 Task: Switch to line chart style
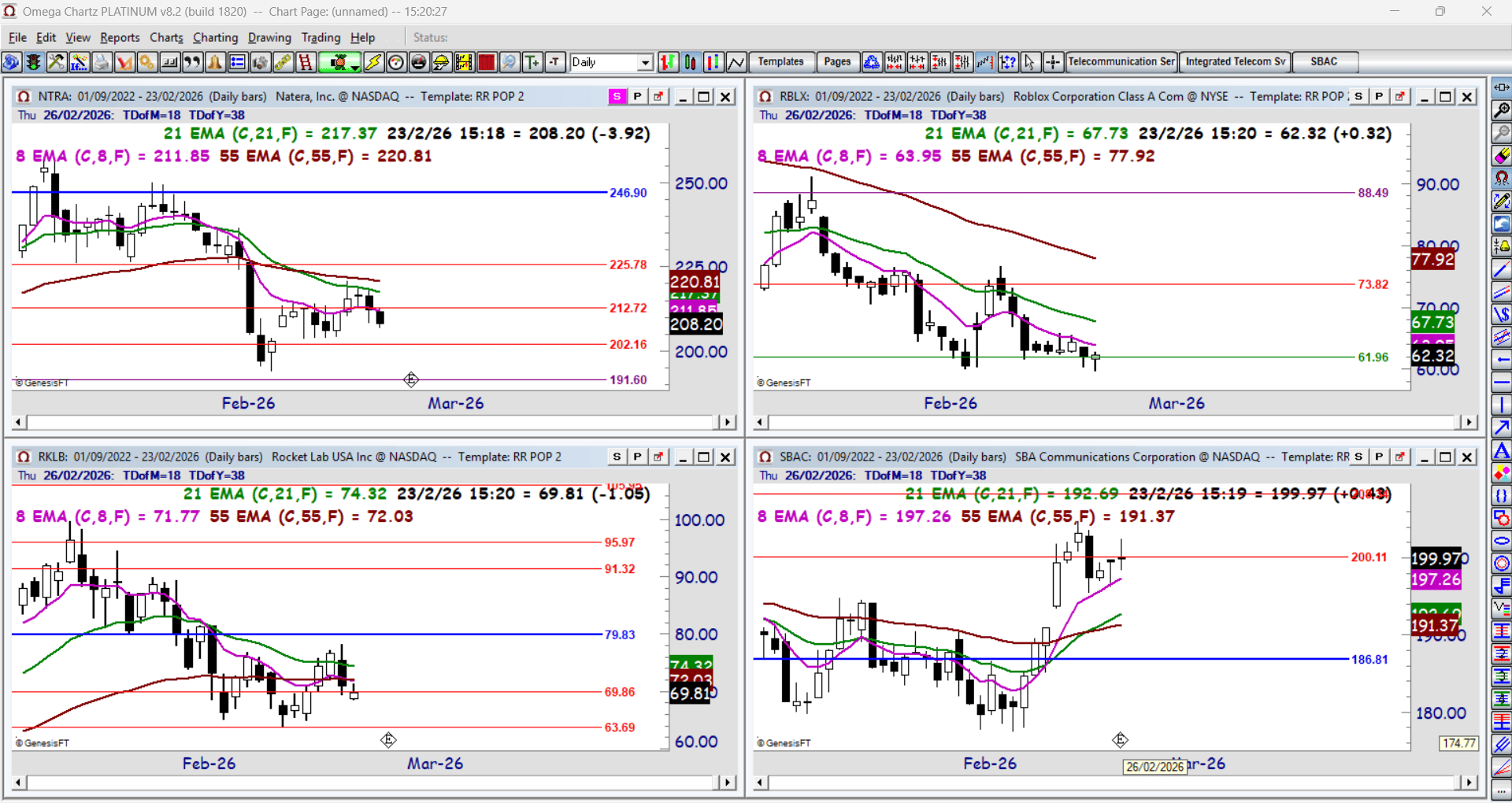pos(736,62)
